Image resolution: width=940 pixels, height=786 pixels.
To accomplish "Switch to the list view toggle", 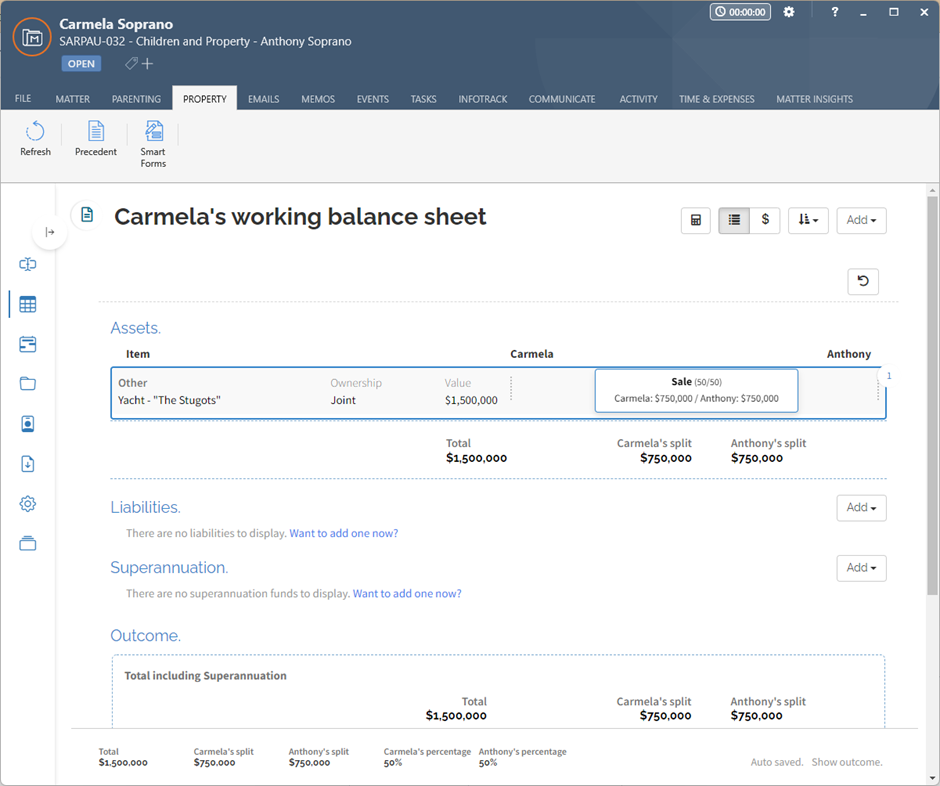I will 734,221.
